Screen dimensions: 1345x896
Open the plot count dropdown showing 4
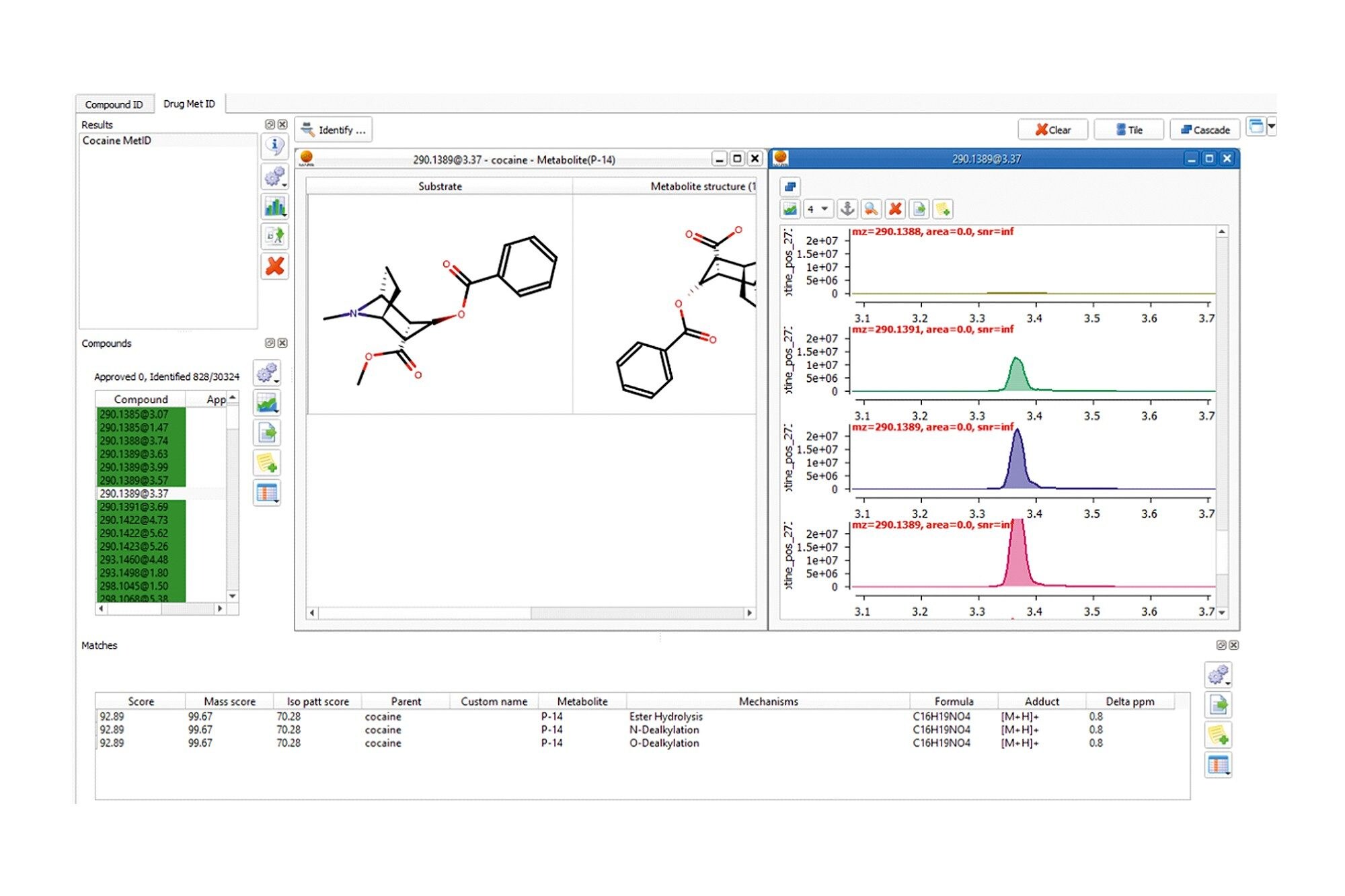pos(817,209)
